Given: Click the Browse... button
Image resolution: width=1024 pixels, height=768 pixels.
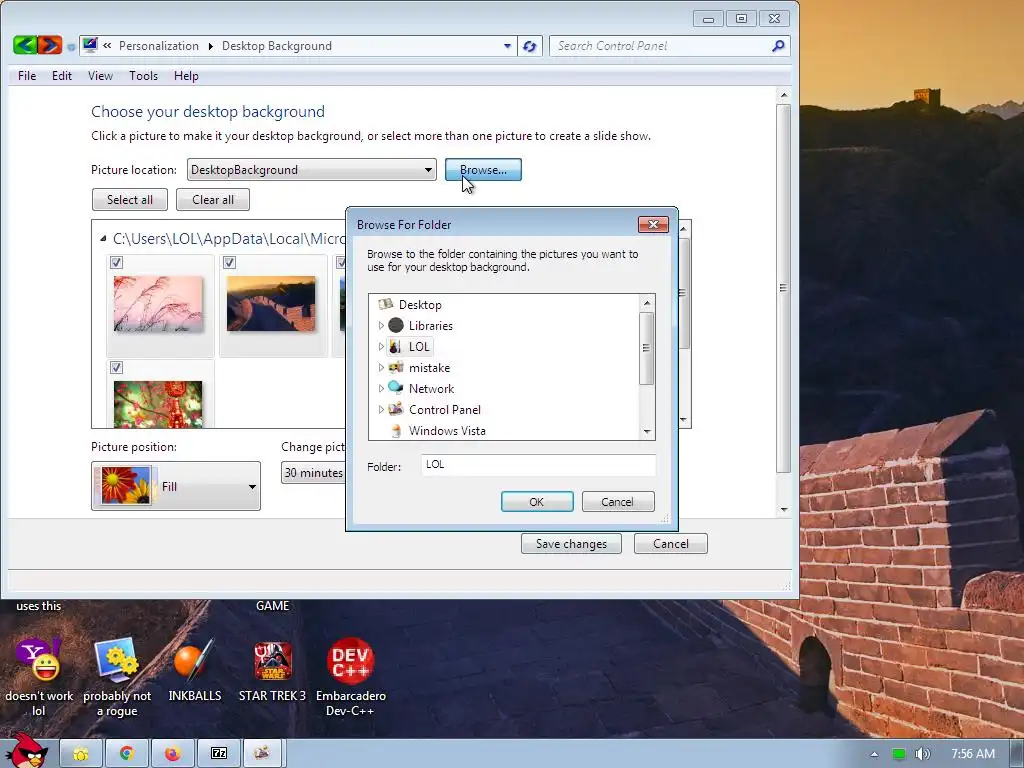Looking at the screenshot, I should tap(483, 170).
